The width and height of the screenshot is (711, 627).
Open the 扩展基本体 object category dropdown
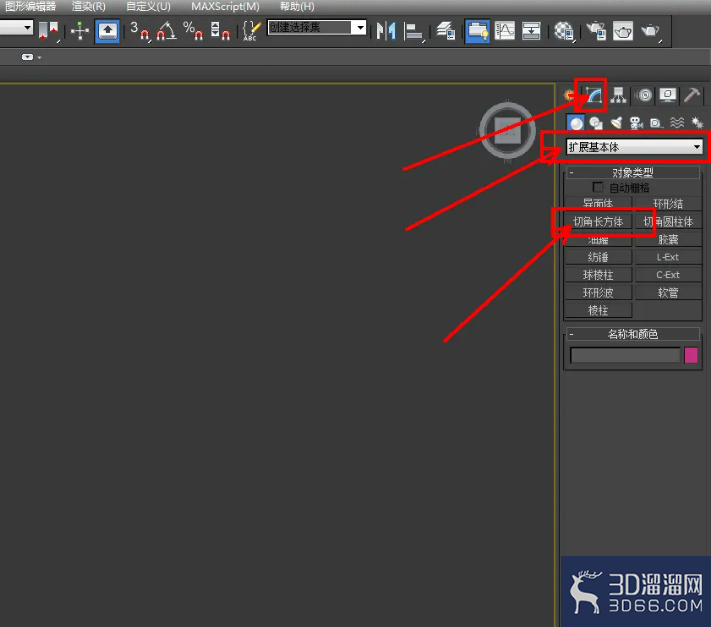pyautogui.click(x=634, y=147)
